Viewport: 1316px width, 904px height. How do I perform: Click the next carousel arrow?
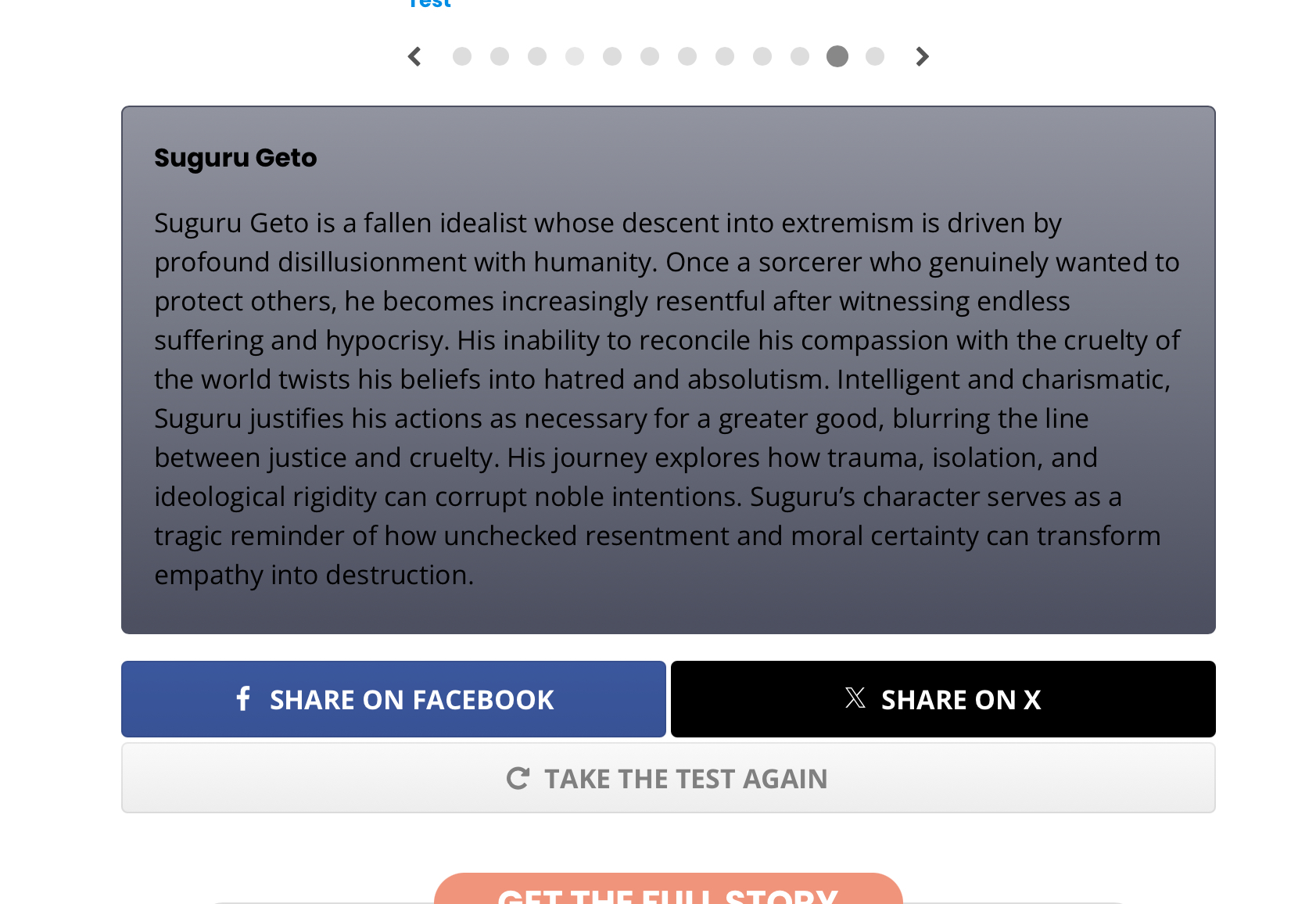click(922, 56)
